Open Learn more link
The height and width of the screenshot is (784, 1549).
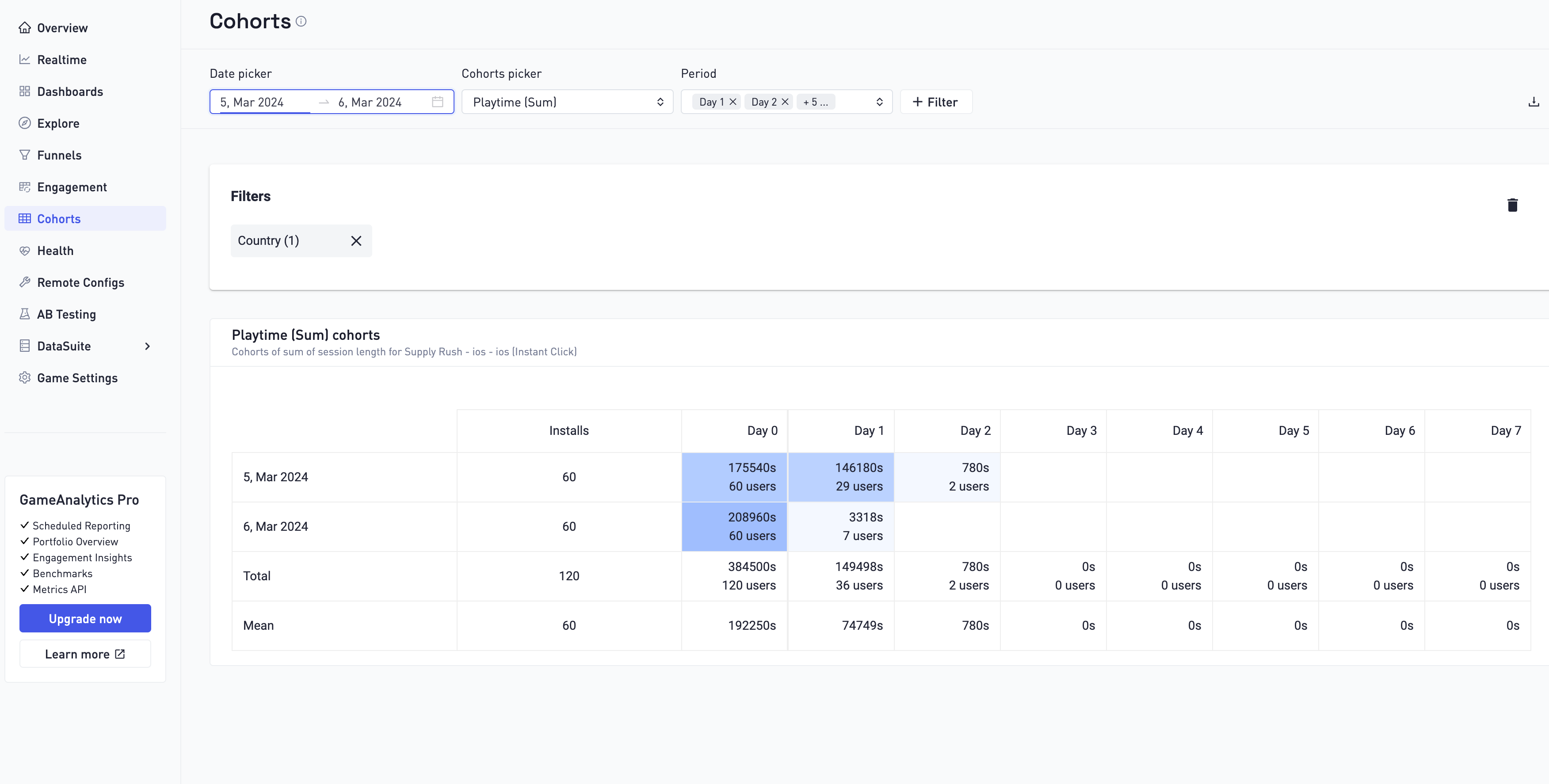point(85,654)
